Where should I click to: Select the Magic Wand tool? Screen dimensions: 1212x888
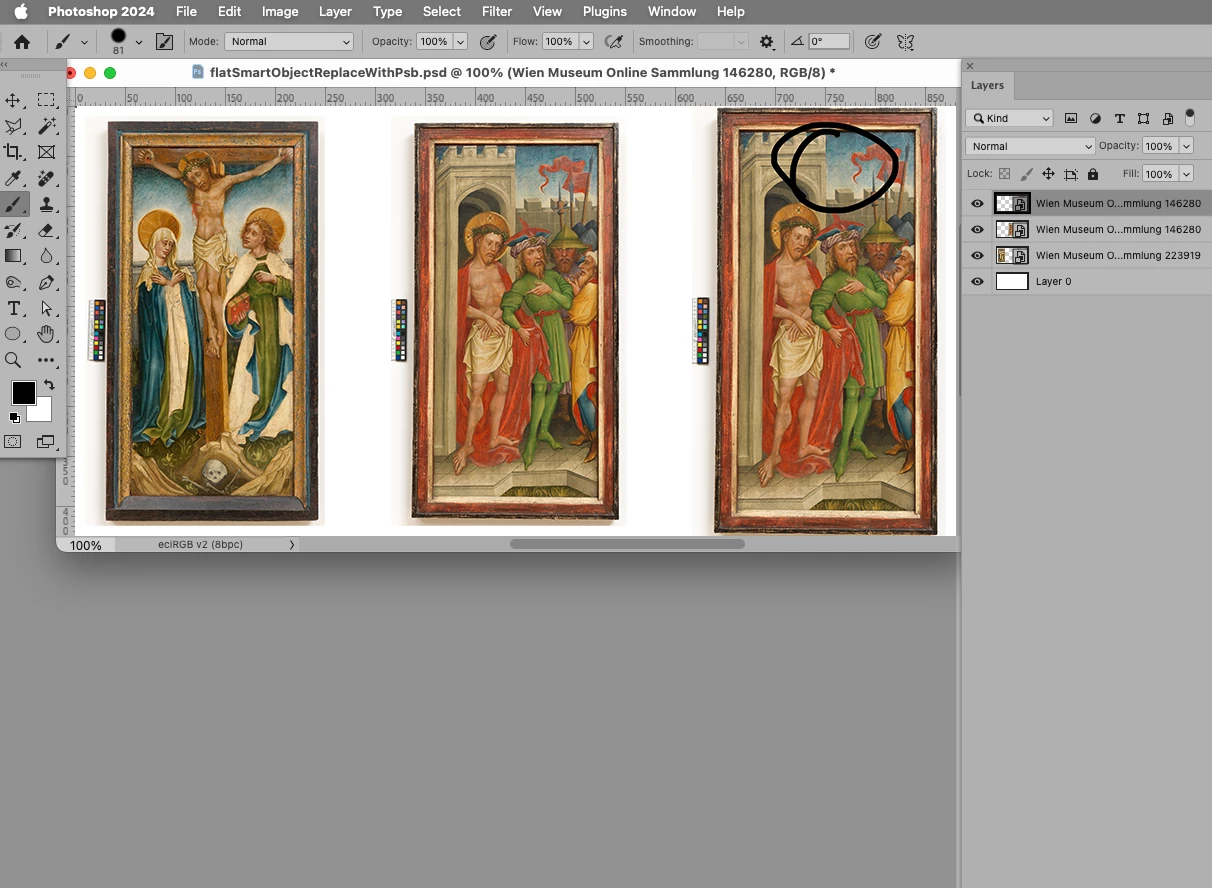[x=46, y=126]
